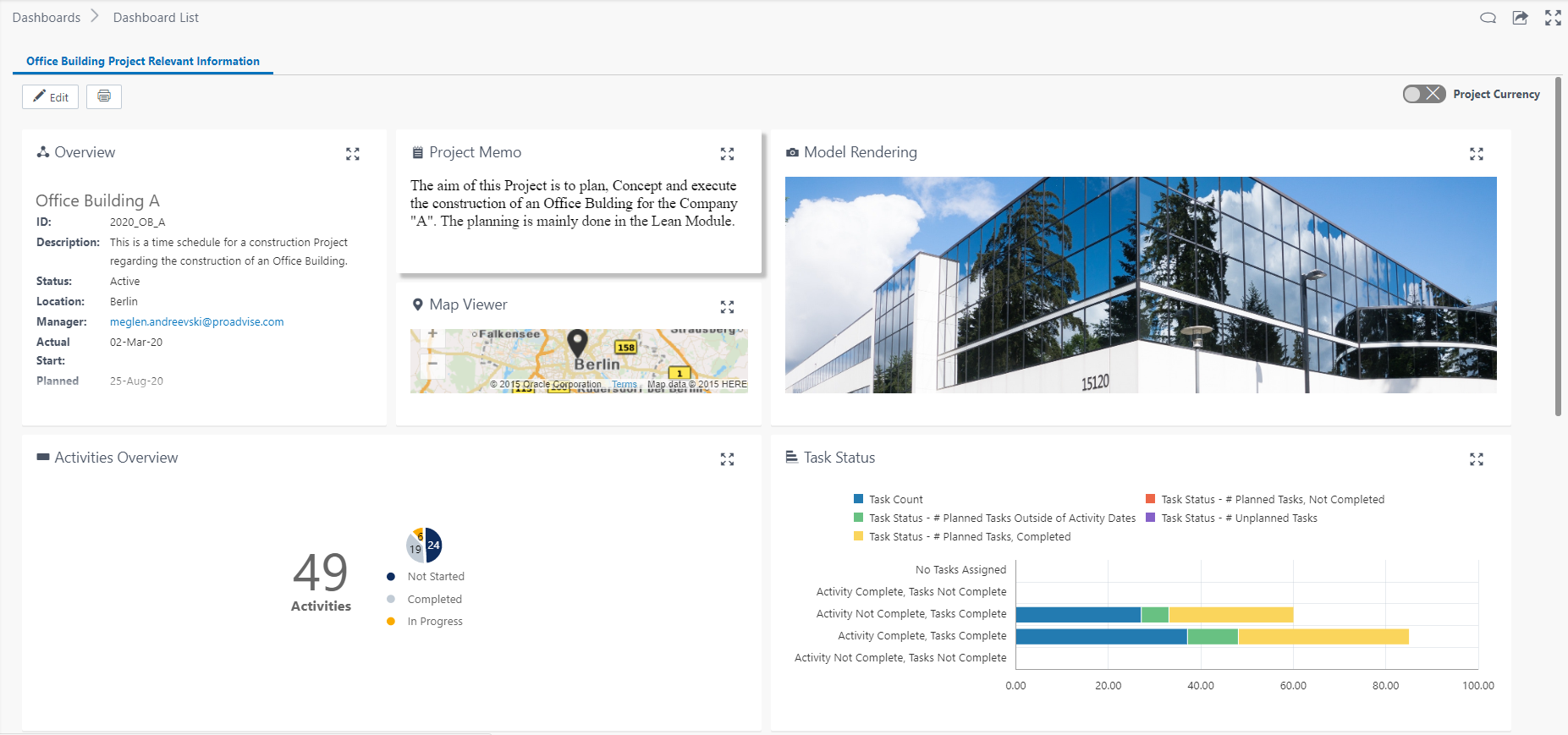Screen dimensions: 1568x735
Task: Toggle the Project Currency switch
Action: pos(1423,94)
